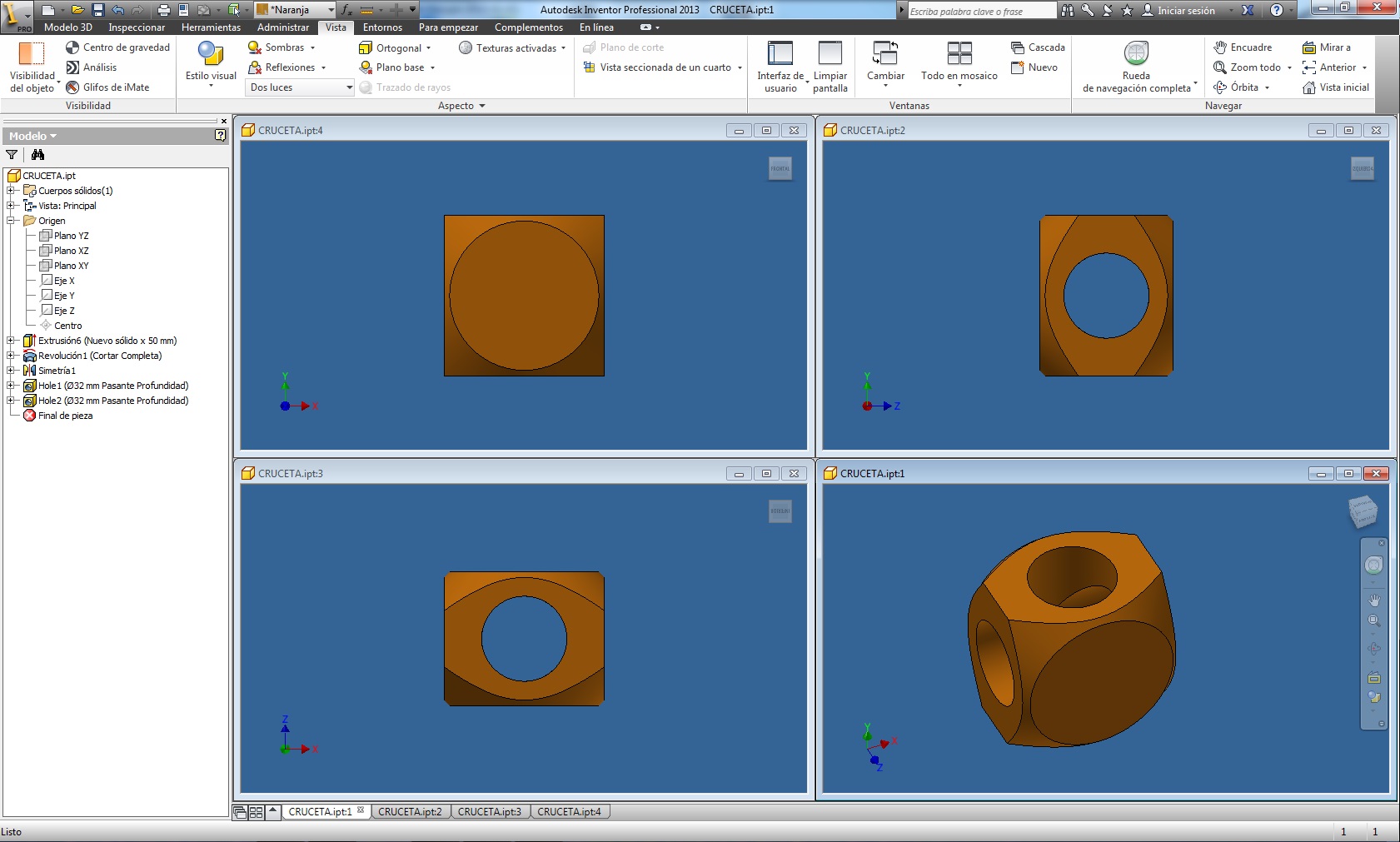Open the Zoom todo dropdown arrow

(x=1289, y=68)
